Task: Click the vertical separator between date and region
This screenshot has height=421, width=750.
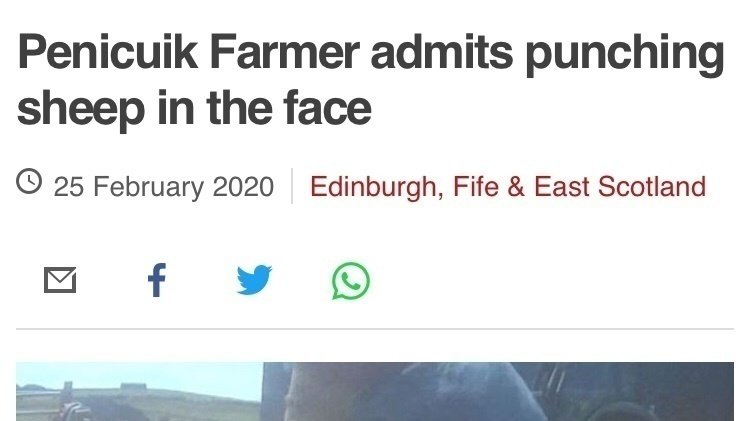Action: [x=291, y=186]
